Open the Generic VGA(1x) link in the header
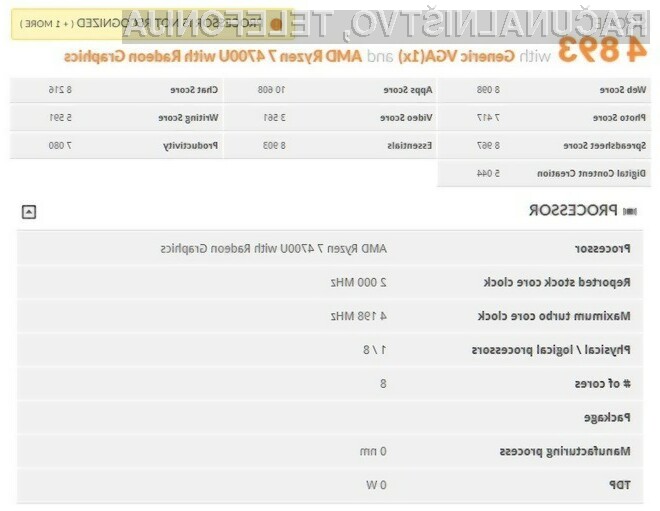Screen dimensions: 660x511 pyautogui.click(x=456, y=56)
